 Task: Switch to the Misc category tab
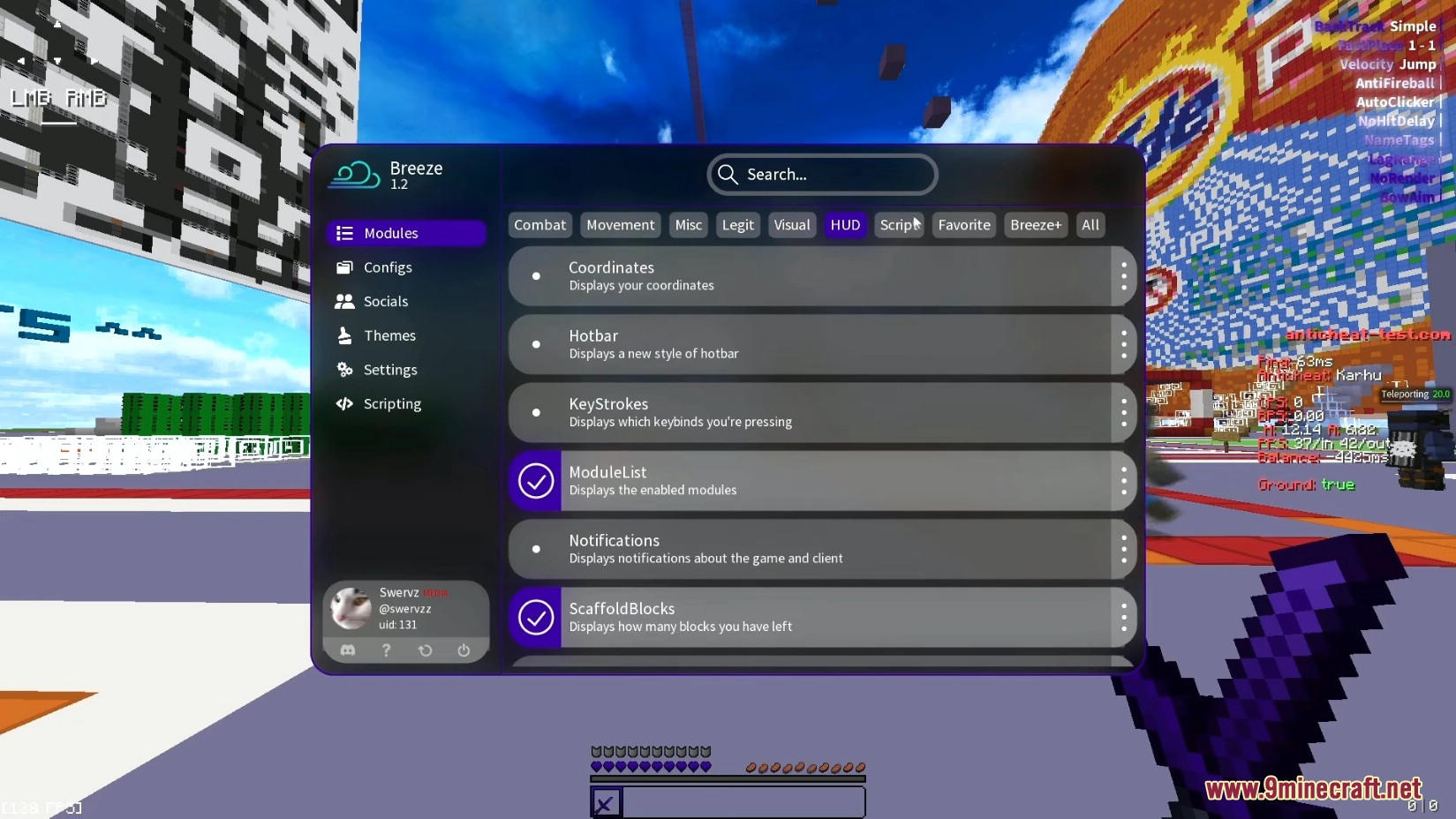pos(689,225)
